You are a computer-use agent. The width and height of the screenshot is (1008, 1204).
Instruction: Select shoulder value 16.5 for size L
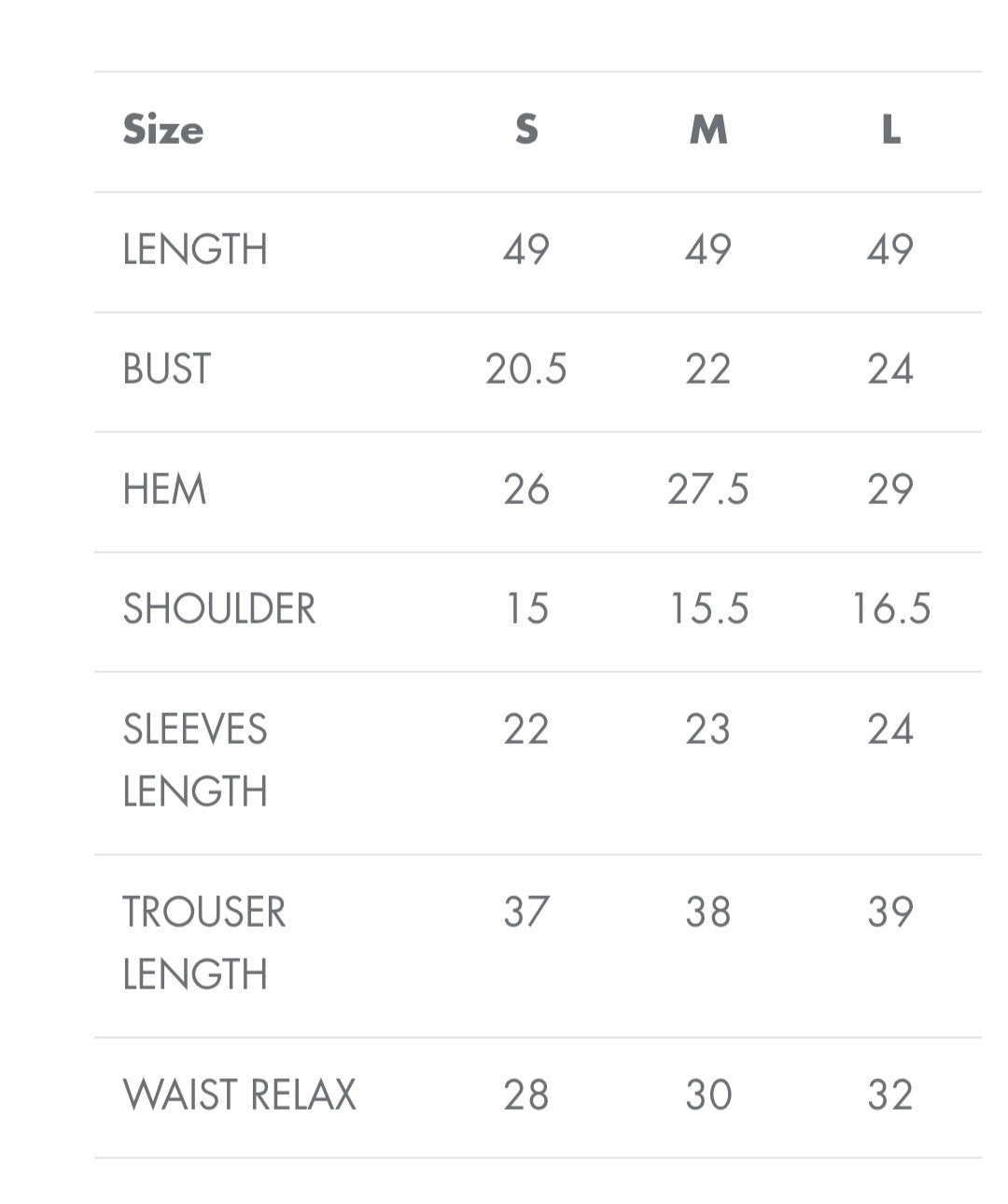coord(890,609)
